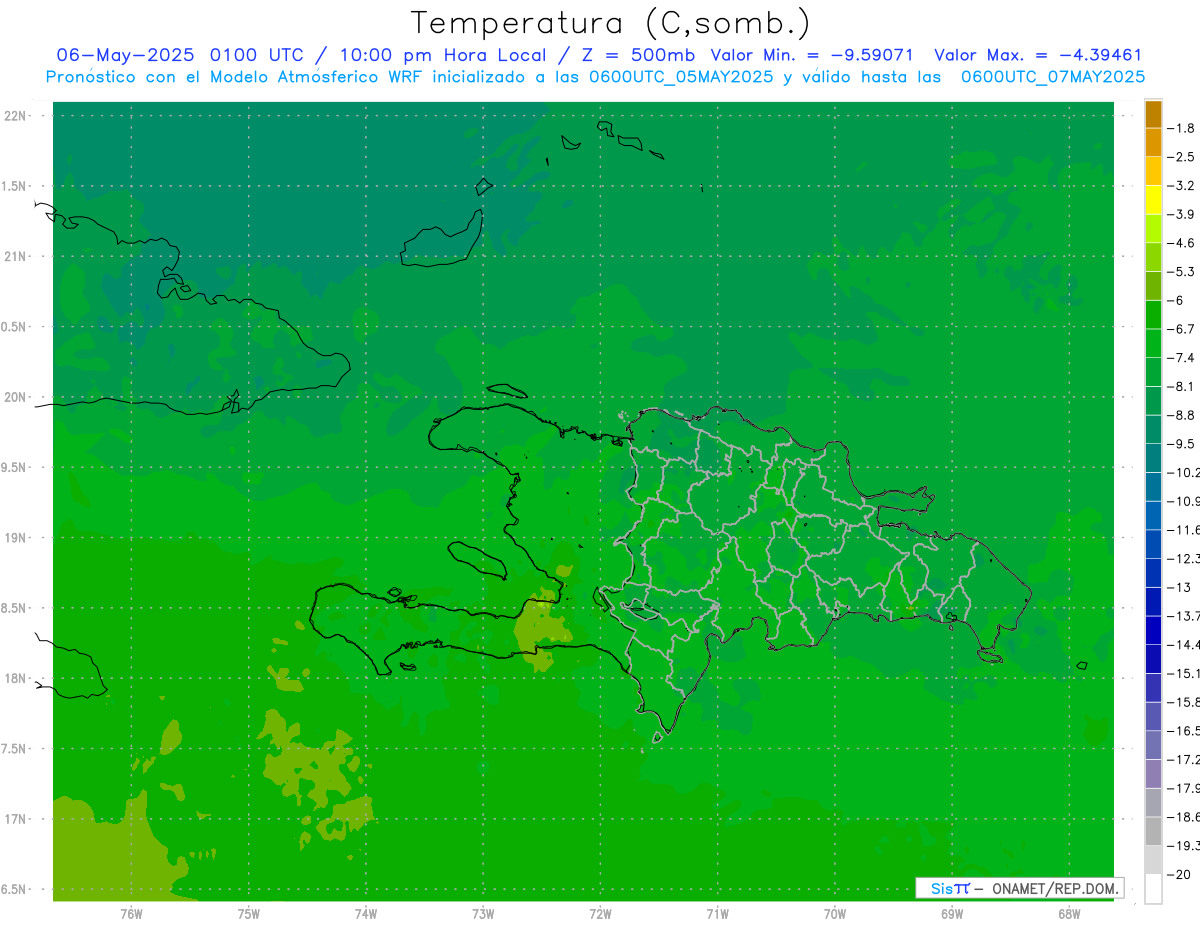Image resolution: width=1200 pixels, height=927 pixels.
Task: Click the '0600UTC_05MAY2025' initialization time
Action: point(680,77)
